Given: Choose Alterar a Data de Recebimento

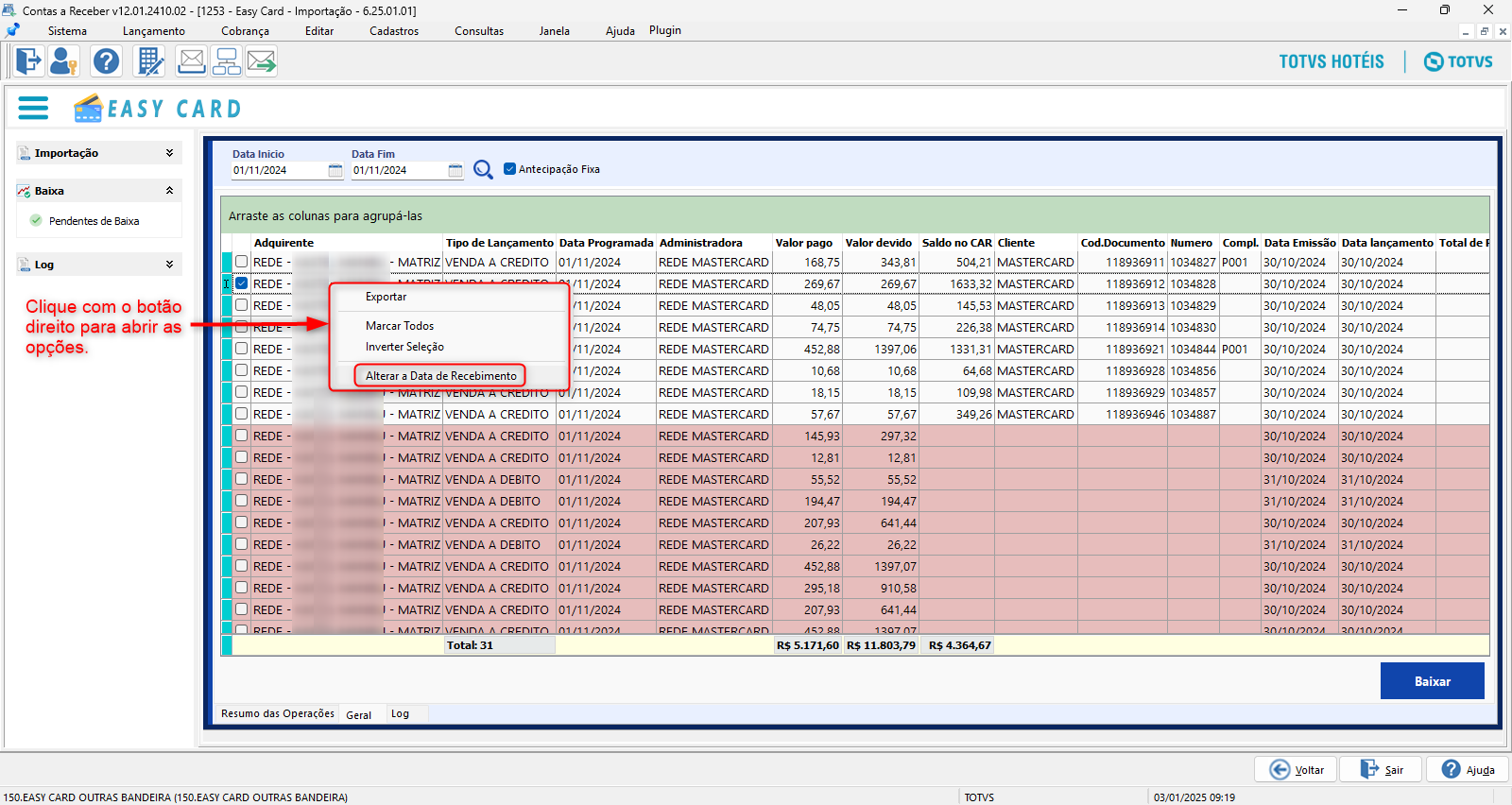Looking at the screenshot, I should click(440, 376).
